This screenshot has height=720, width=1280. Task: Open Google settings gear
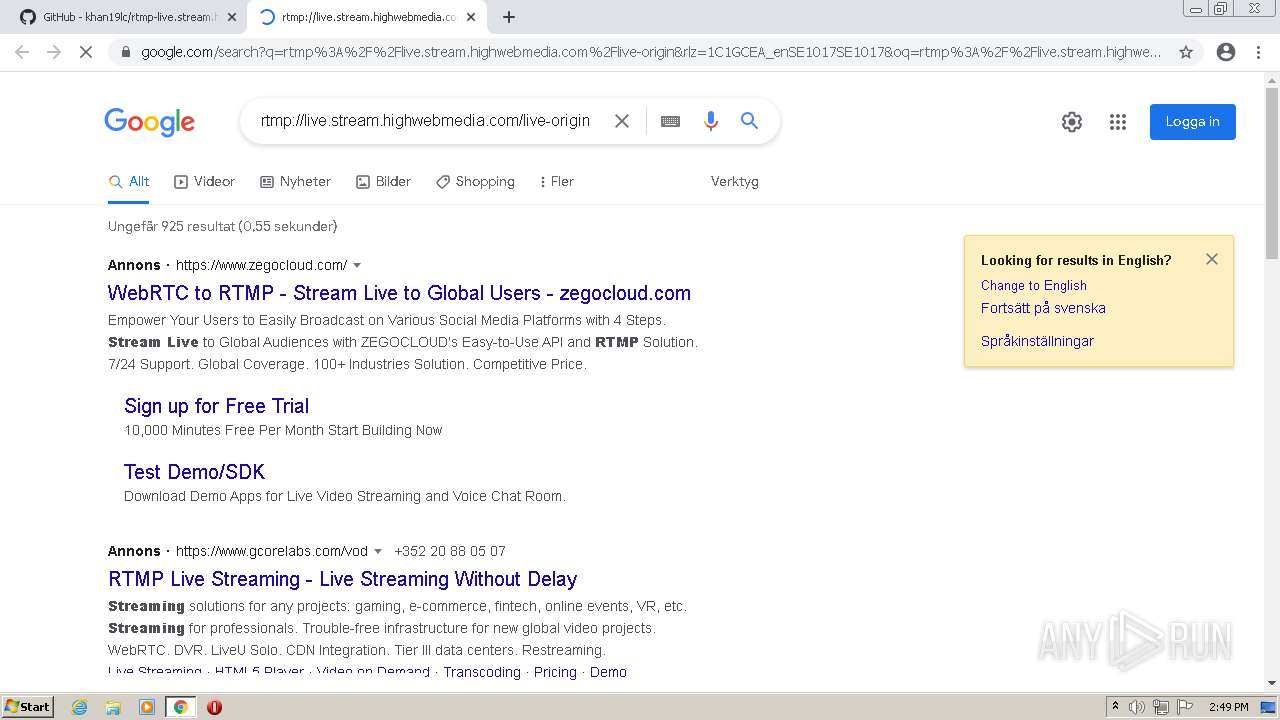[1072, 122]
